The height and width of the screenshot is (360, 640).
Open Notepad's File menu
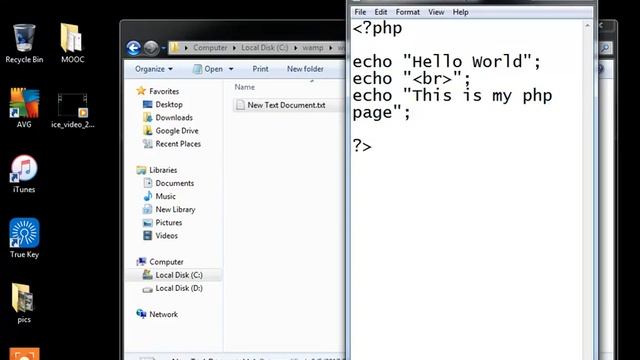click(360, 12)
